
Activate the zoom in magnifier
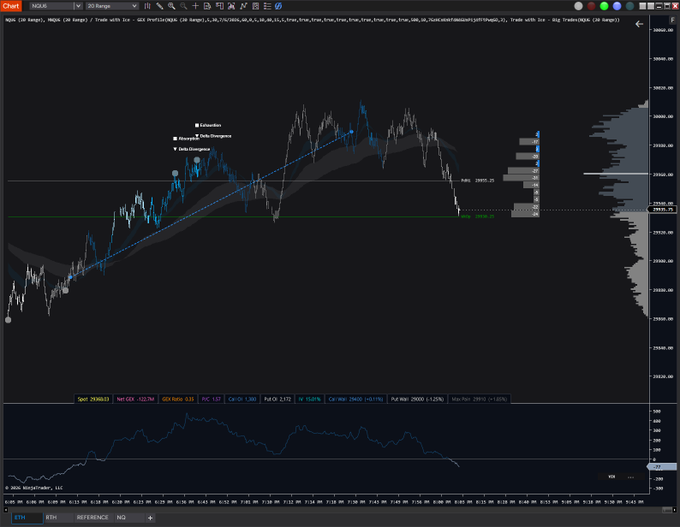172,6
